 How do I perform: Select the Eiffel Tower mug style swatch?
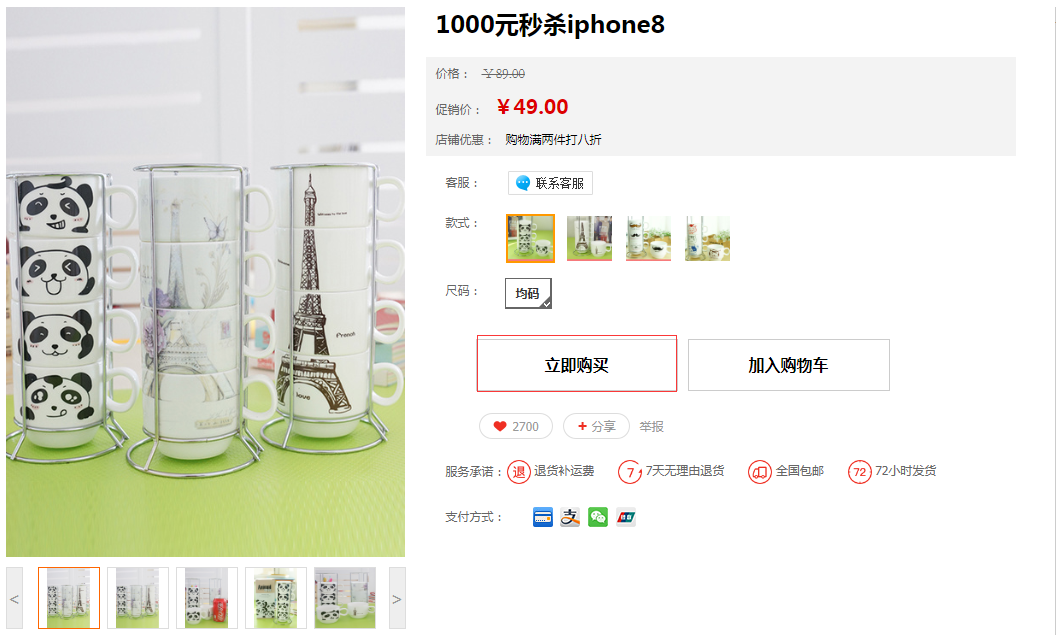coord(589,238)
